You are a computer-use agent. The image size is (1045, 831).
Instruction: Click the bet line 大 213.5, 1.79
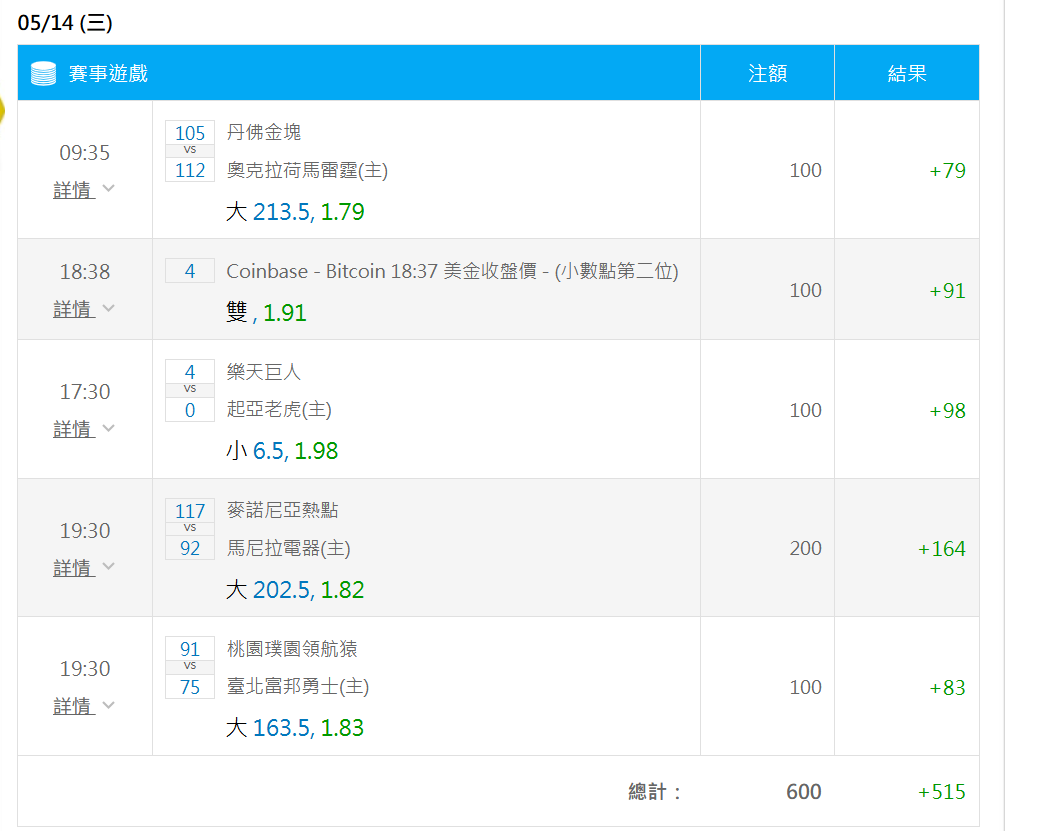tap(295, 212)
